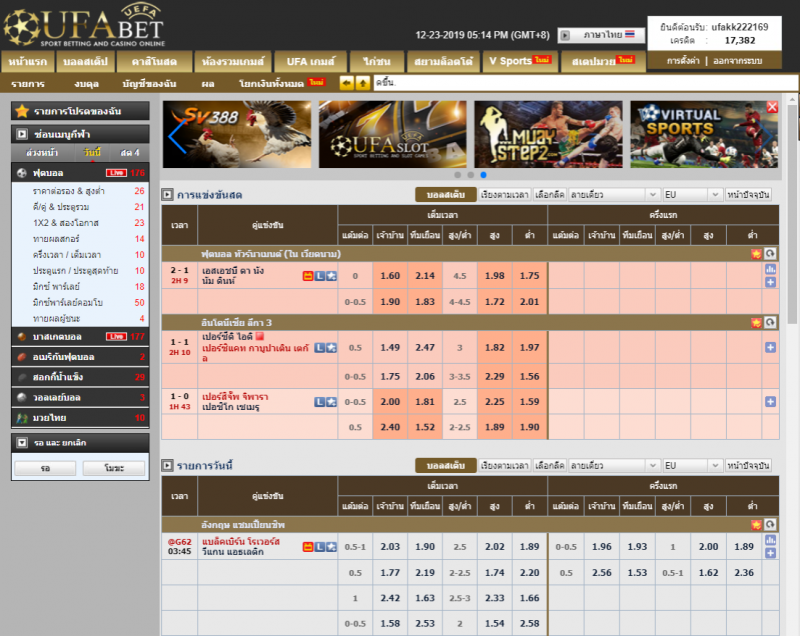
Task: Collapse the ซ่อนเมนูกีฬา sports menu
Action: [x=22, y=134]
